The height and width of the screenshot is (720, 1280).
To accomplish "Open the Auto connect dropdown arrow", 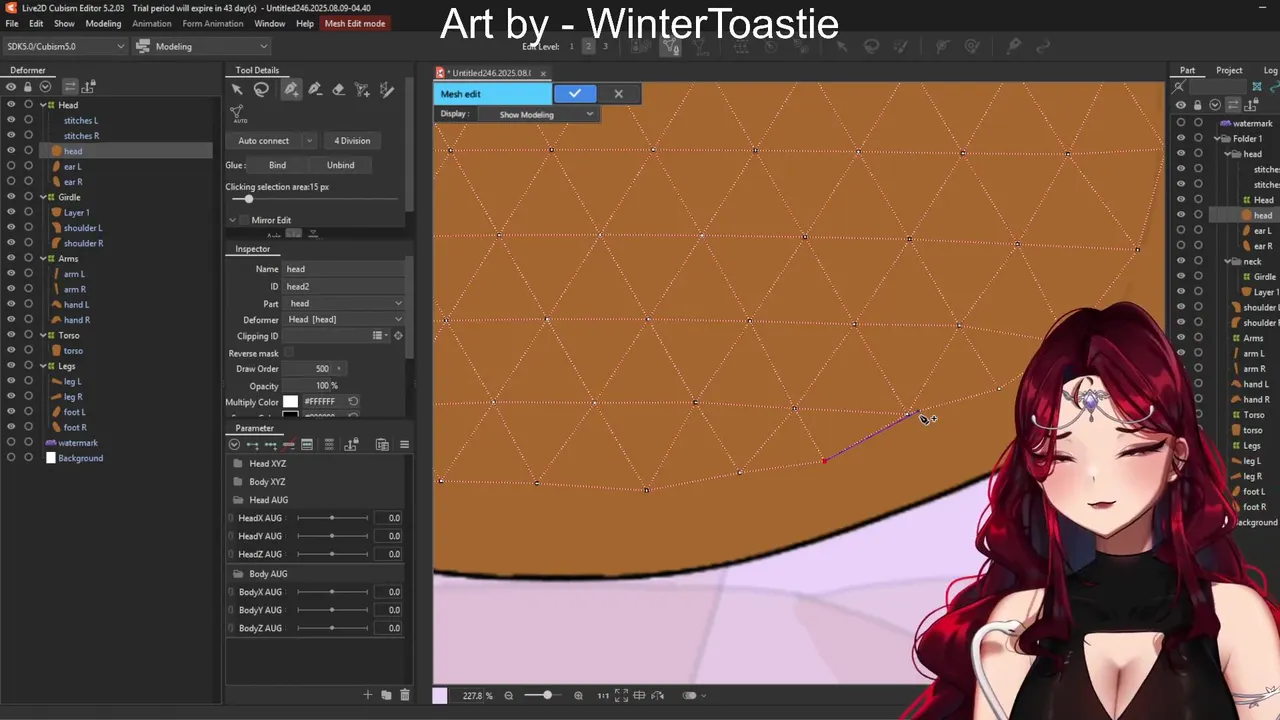I will pos(309,141).
